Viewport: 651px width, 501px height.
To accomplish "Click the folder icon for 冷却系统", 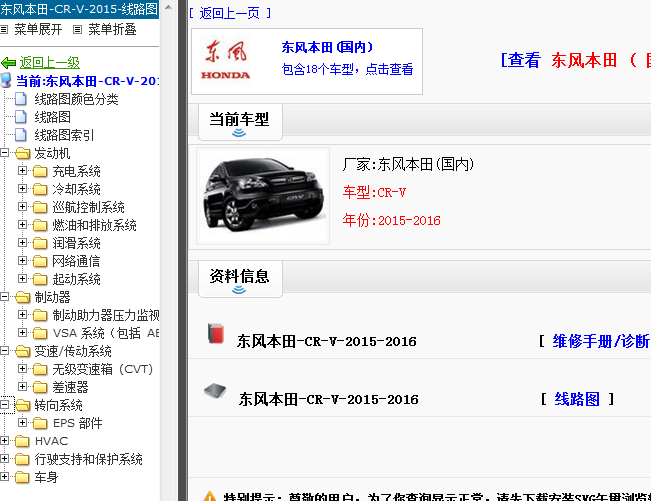I will 40,189.
